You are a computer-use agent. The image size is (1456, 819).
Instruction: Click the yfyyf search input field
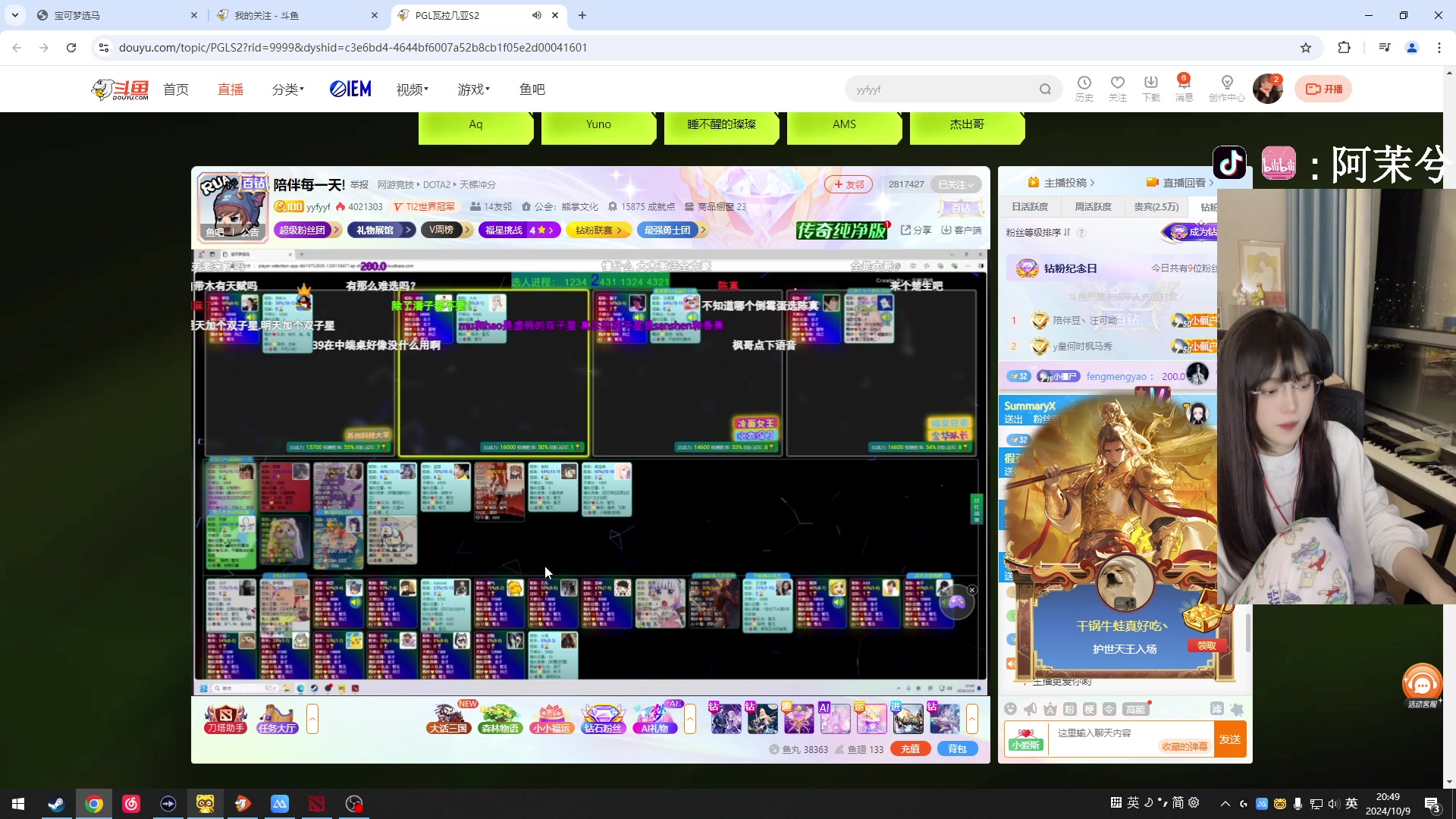(x=944, y=89)
